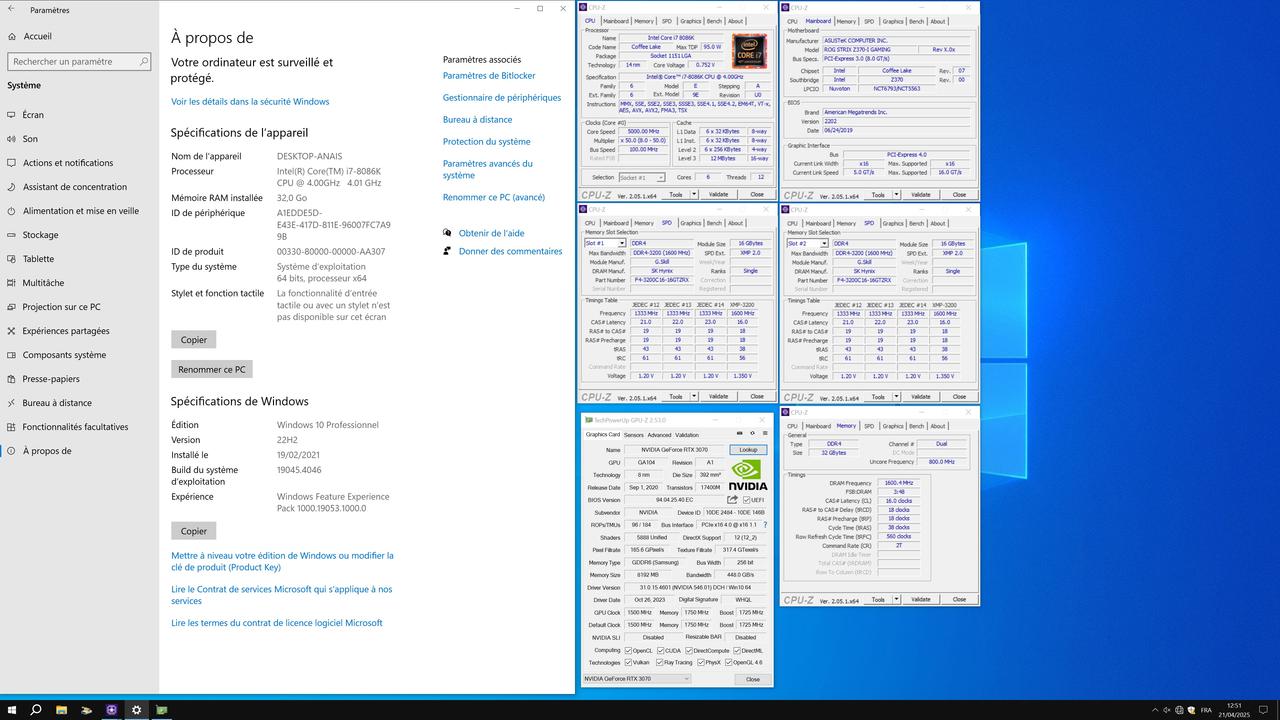Viewport: 1280px width, 720px height.
Task: Open Fonctionnalités facultatives settings
Action: pyautogui.click(x=79, y=427)
